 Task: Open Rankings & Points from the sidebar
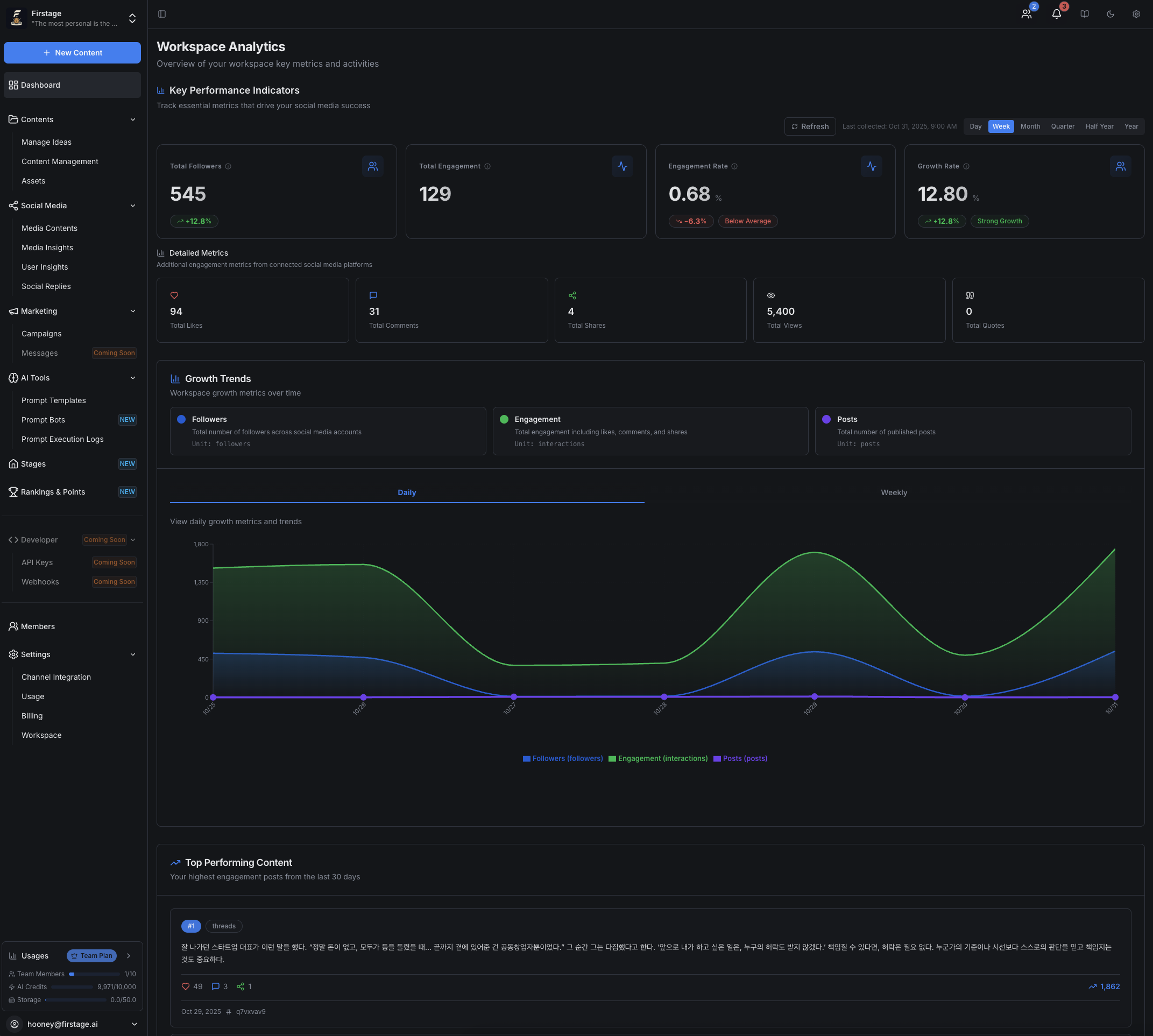click(53, 492)
